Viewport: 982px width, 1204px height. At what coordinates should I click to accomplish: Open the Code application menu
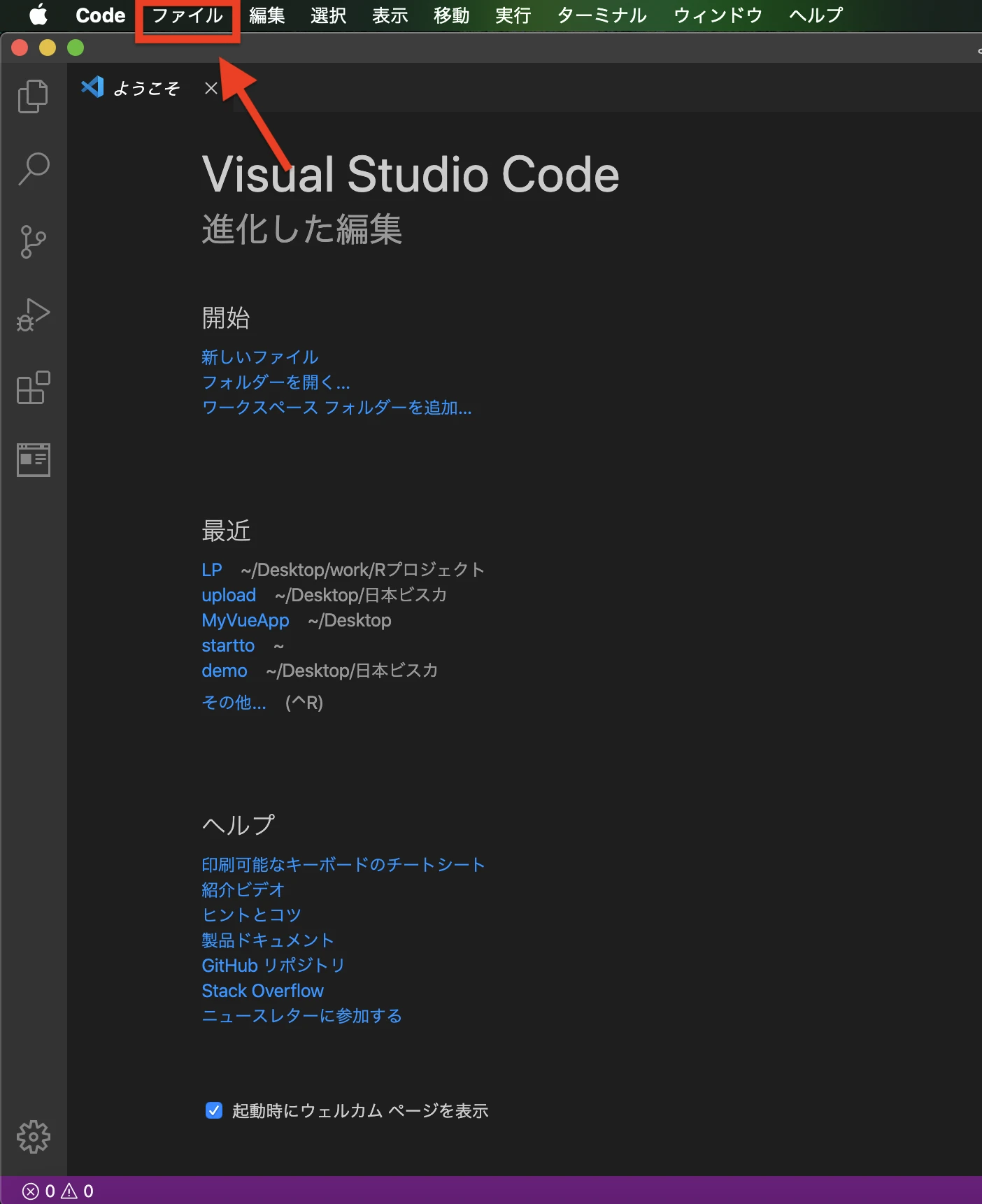coord(100,15)
